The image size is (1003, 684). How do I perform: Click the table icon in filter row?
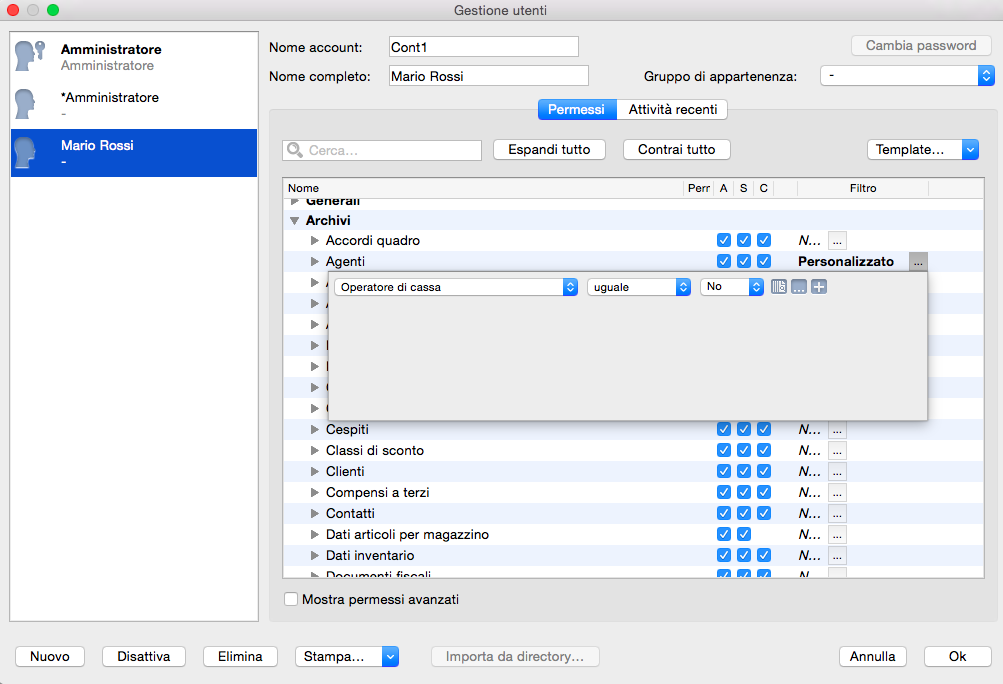tap(780, 287)
